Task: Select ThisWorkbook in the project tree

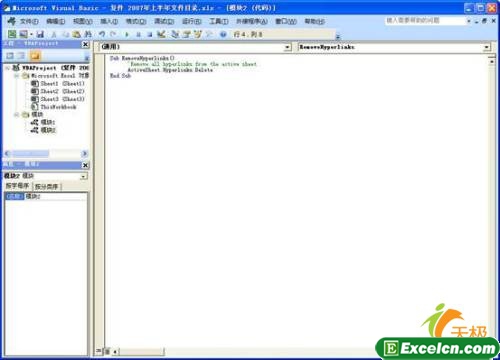Action: click(58, 107)
